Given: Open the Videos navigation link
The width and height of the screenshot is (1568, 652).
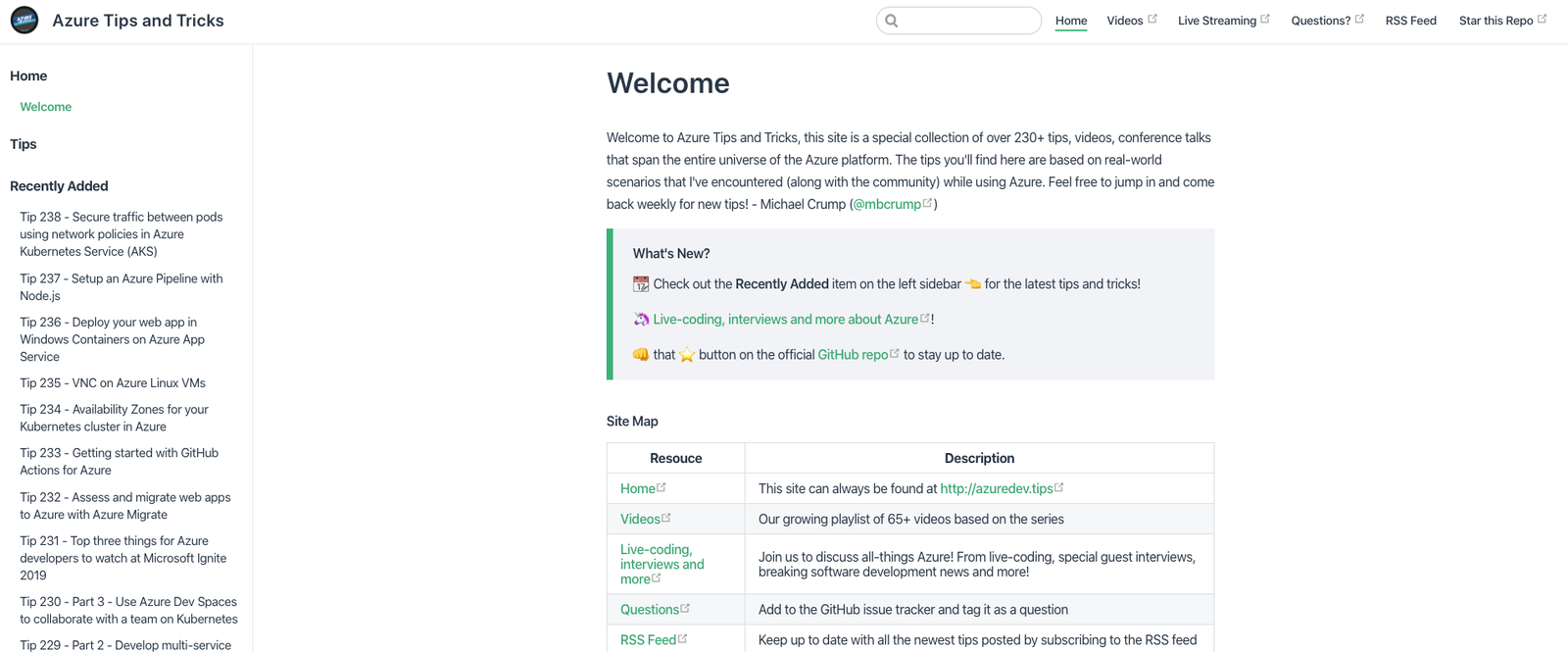Looking at the screenshot, I should pos(1125,21).
